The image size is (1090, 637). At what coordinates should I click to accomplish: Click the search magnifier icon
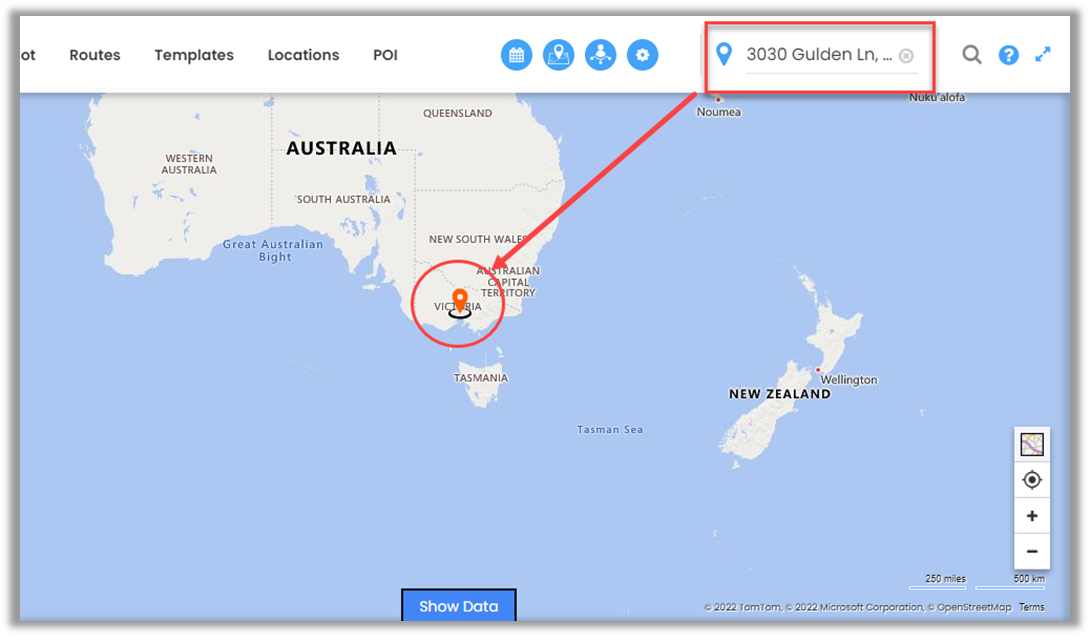[x=972, y=54]
